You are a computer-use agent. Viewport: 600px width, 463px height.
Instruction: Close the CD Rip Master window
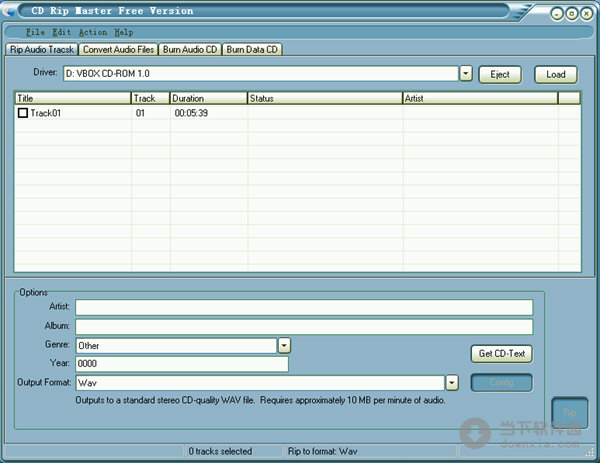click(x=586, y=14)
